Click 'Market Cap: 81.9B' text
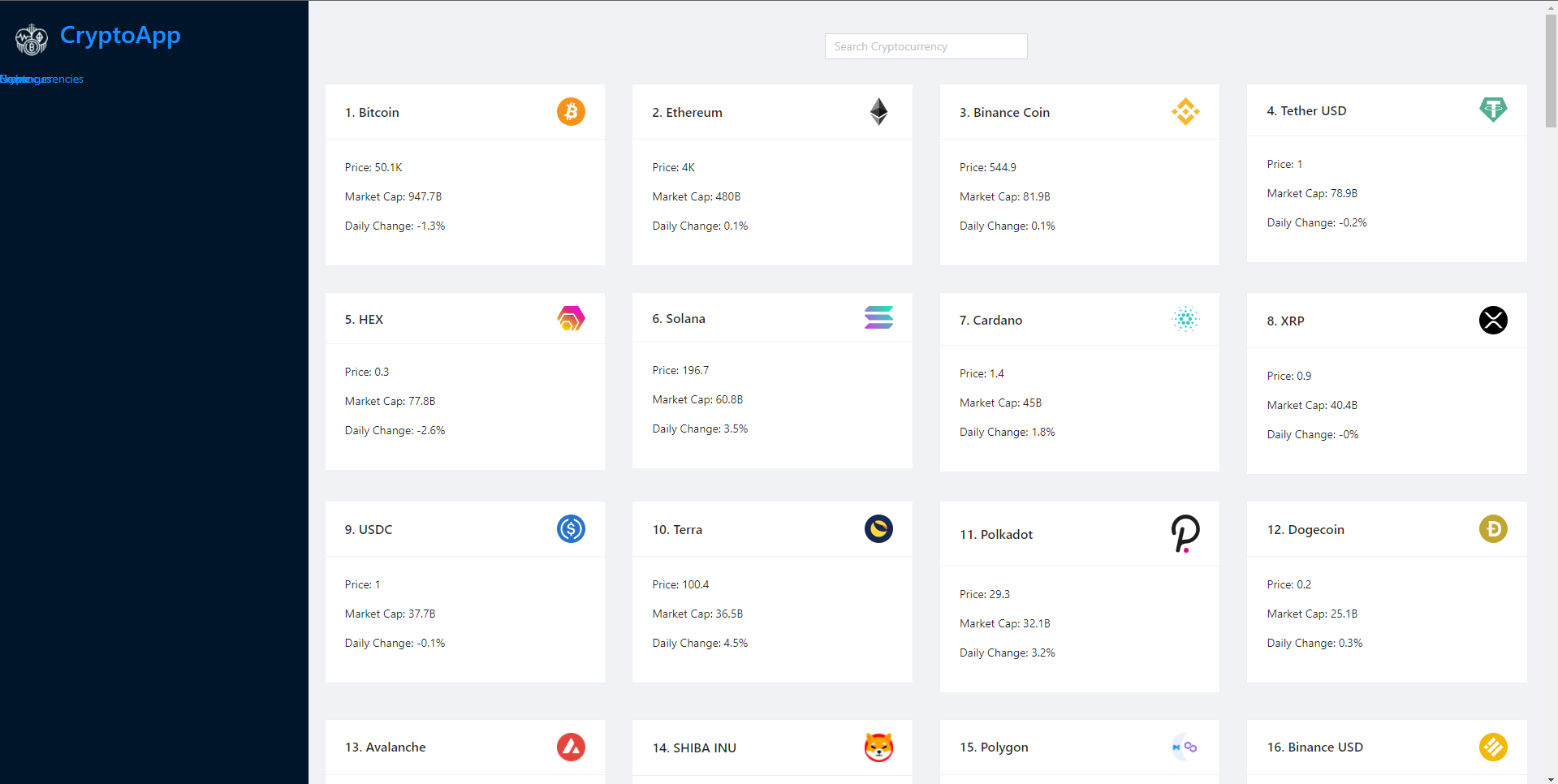 pos(1004,196)
